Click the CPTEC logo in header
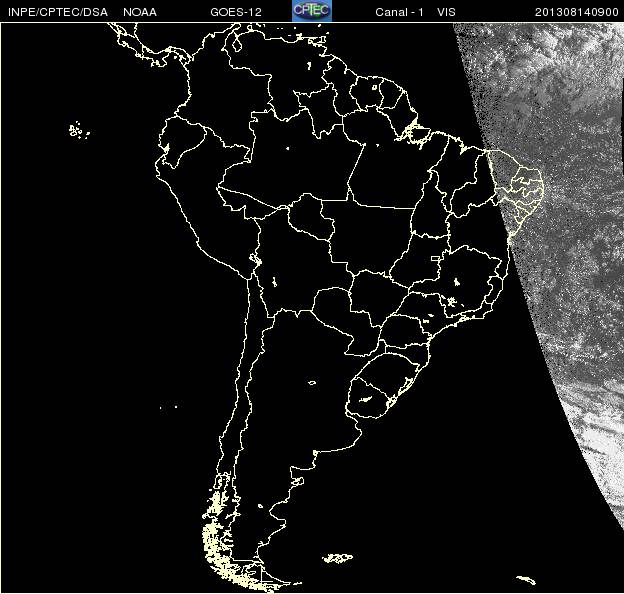 coord(312,11)
